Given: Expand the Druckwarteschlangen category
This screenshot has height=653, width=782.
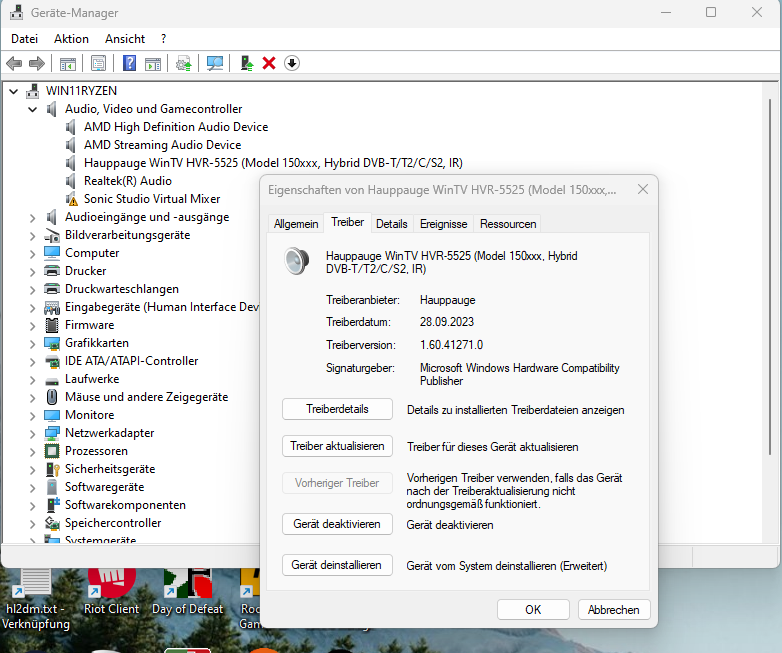Looking at the screenshot, I should (33, 289).
